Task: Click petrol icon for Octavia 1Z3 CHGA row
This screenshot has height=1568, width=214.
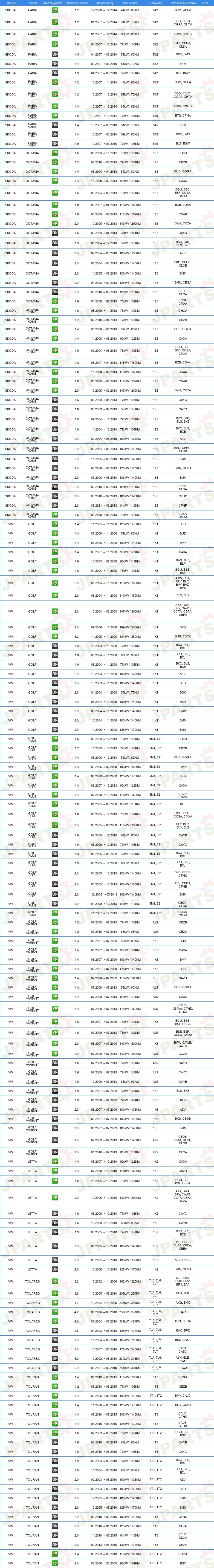Action: tap(55, 153)
